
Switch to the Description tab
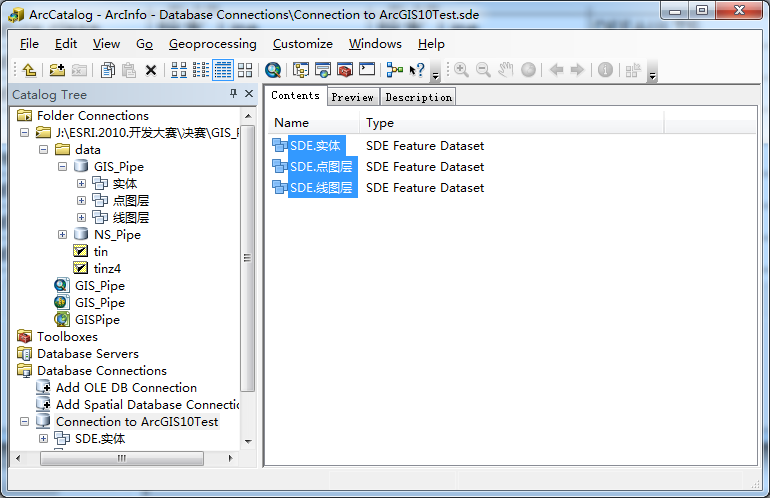tap(418, 97)
